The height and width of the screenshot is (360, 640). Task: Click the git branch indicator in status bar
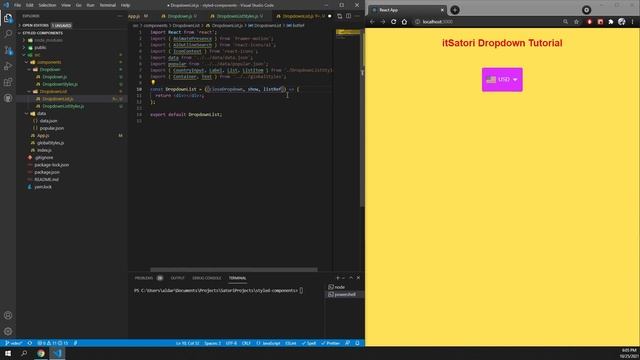[x=14, y=343]
